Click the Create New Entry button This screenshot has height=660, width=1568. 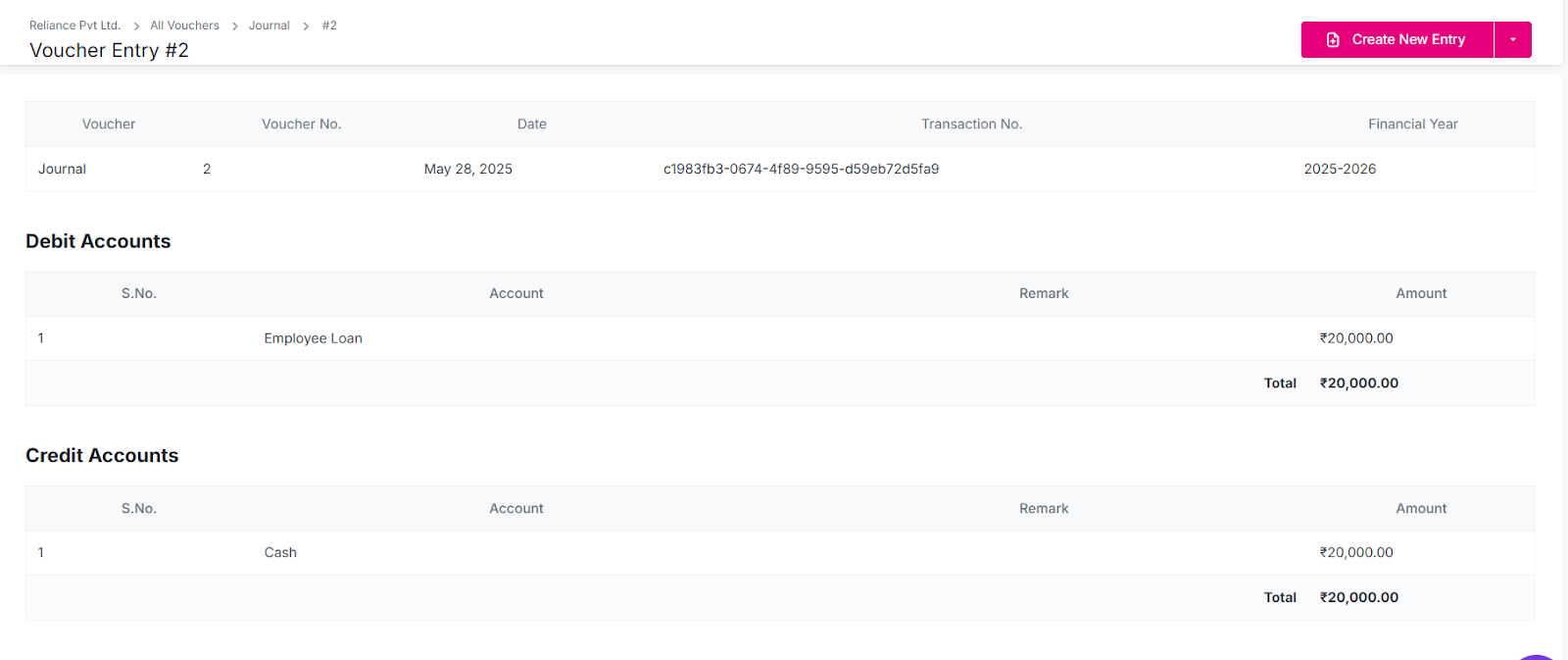coord(1396,39)
